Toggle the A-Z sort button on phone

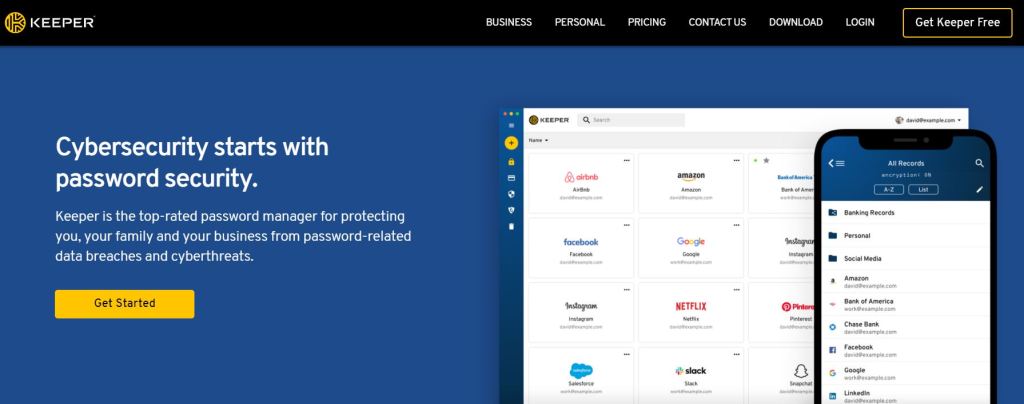[x=888, y=189]
